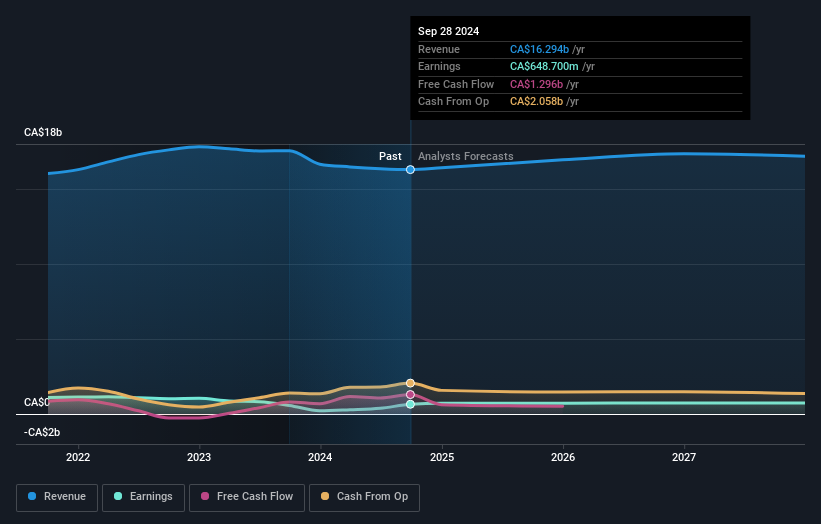
Task: Click the CA$16.294b revenue value in tooltip
Action: [x=539, y=49]
